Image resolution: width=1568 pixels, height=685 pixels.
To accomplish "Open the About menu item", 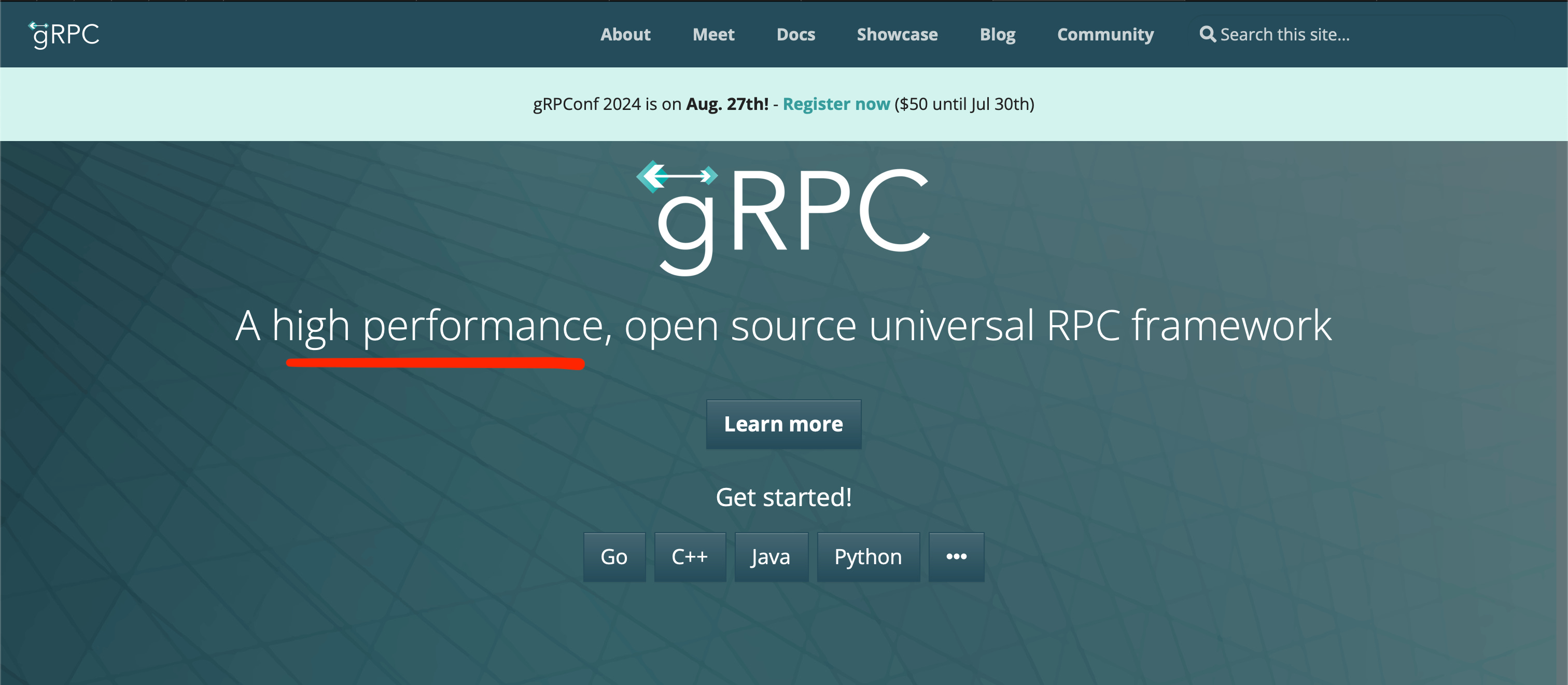I will point(625,35).
